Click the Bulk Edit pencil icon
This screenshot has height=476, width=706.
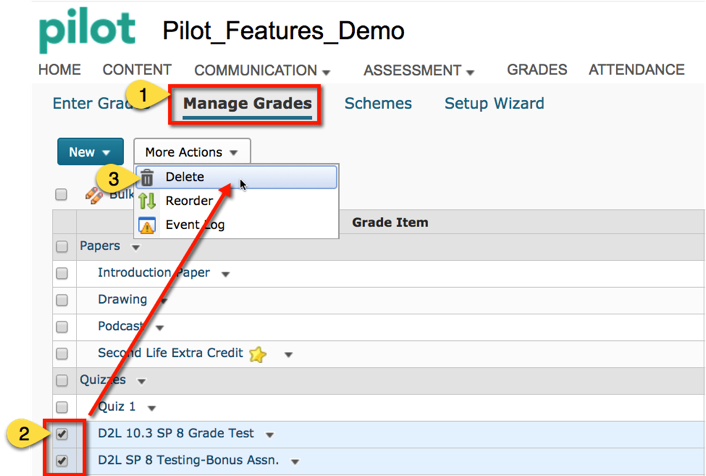tap(94, 195)
